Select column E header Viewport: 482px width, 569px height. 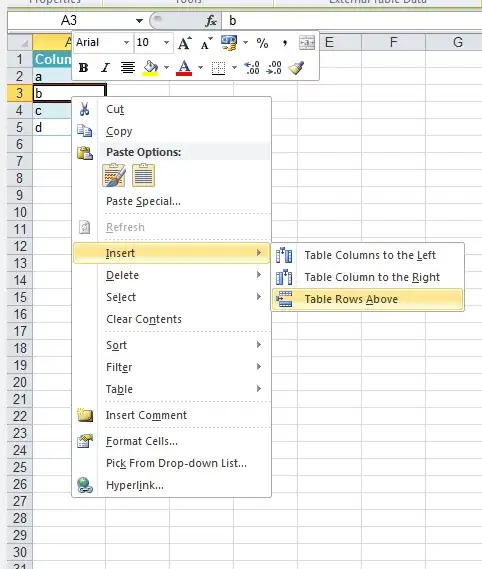(330, 42)
